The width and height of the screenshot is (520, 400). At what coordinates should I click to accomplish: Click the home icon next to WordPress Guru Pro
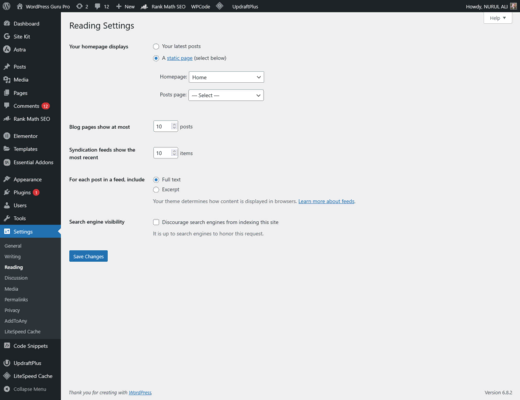20,6
